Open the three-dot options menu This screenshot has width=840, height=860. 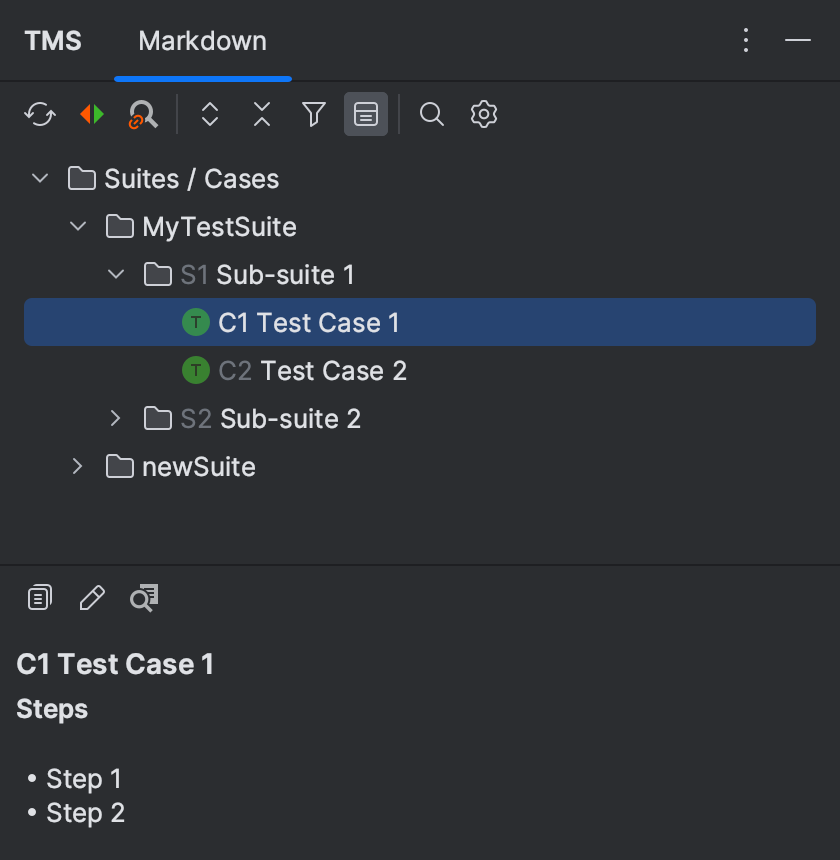[745, 40]
